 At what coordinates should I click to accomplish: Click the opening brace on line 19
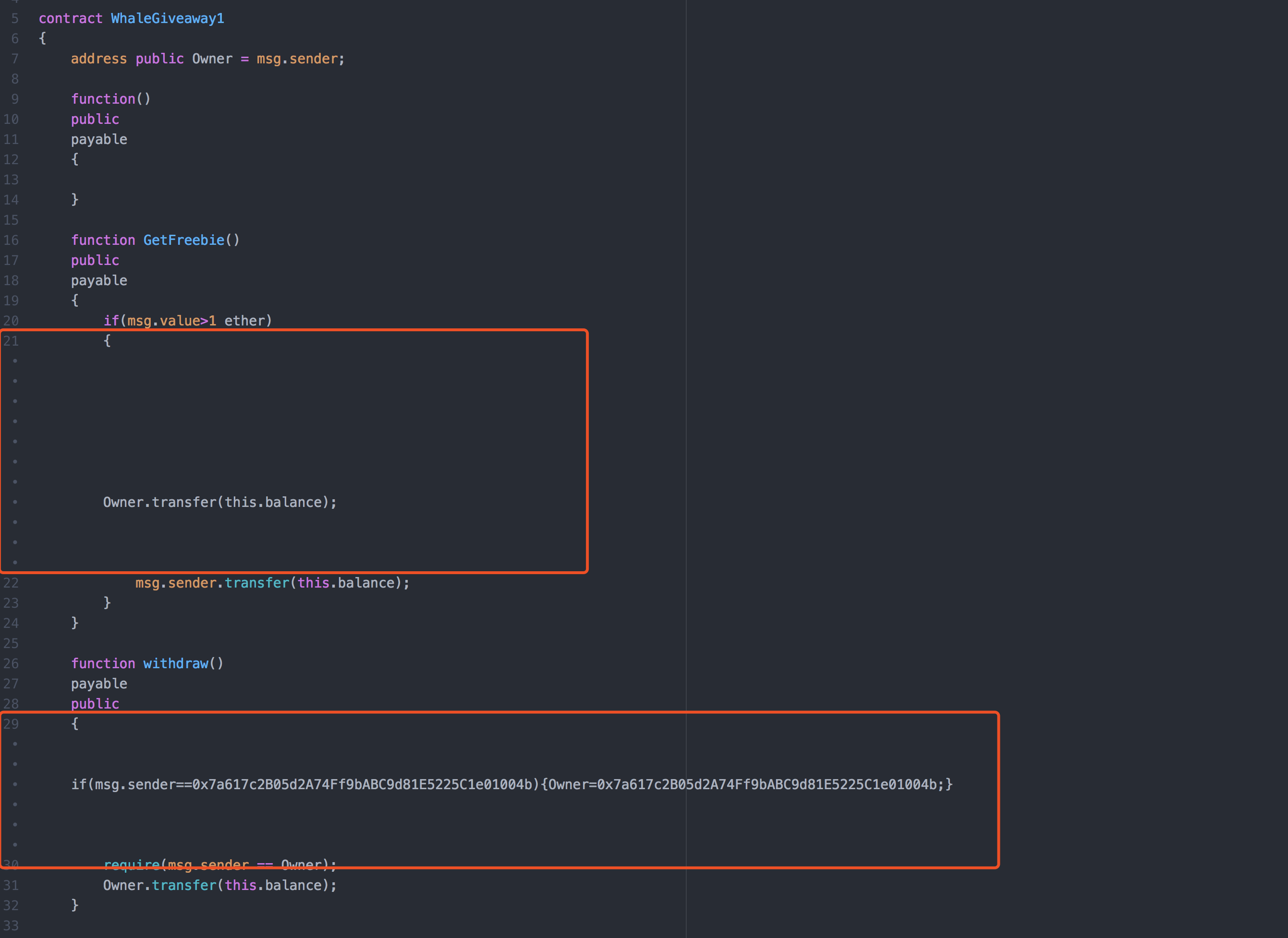click(x=74, y=301)
